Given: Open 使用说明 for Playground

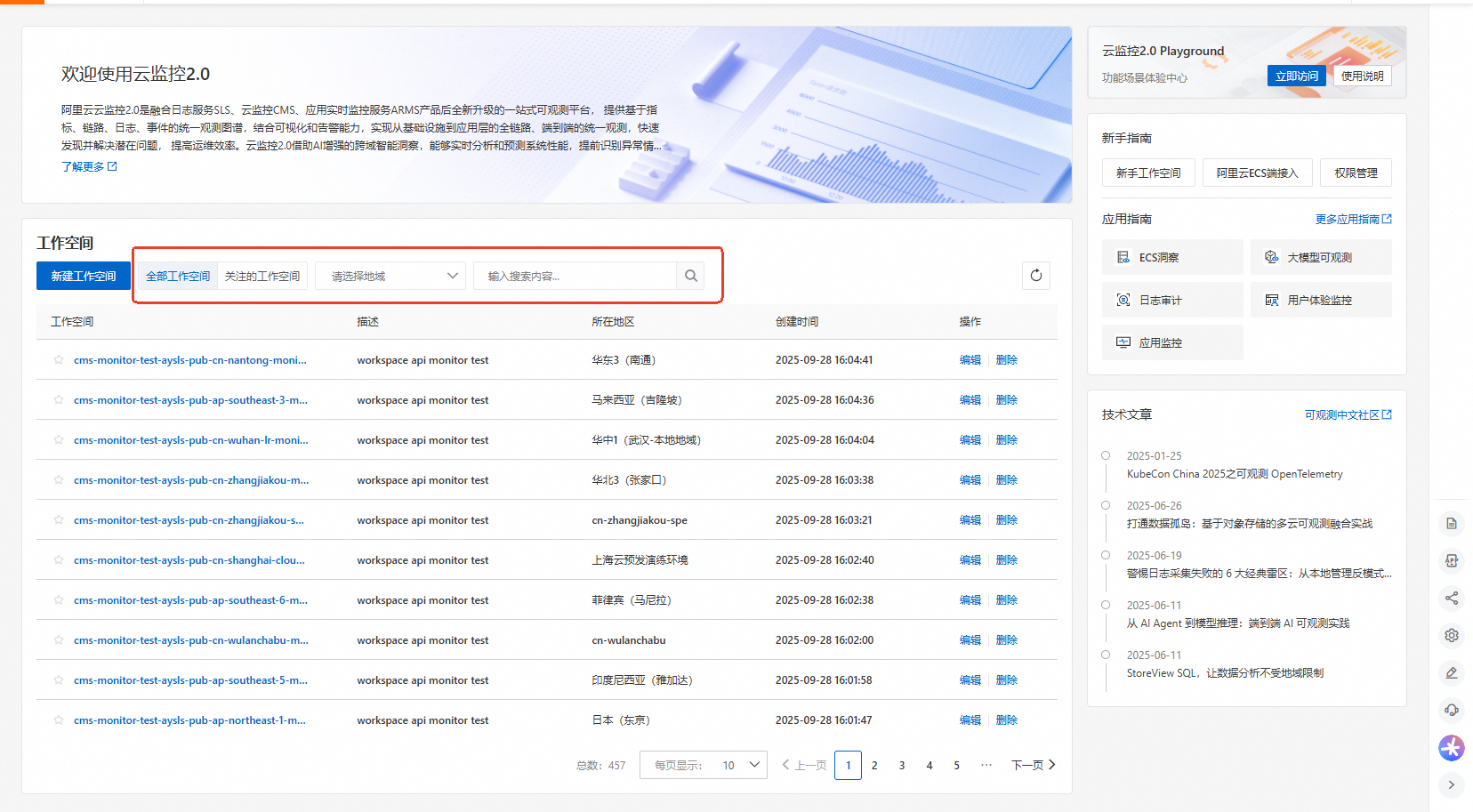Looking at the screenshot, I should point(1363,76).
